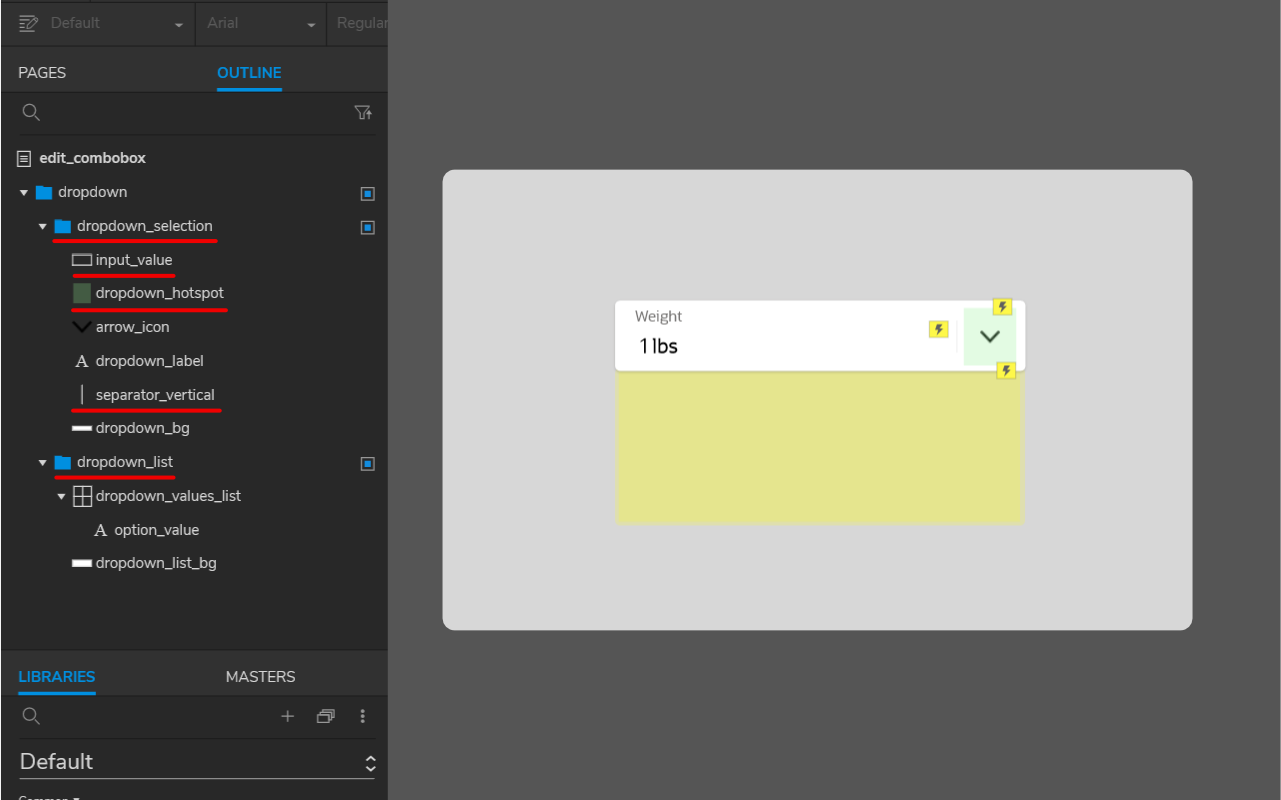Open the Arial font dropdown
The image size is (1281, 800).
pos(261,23)
